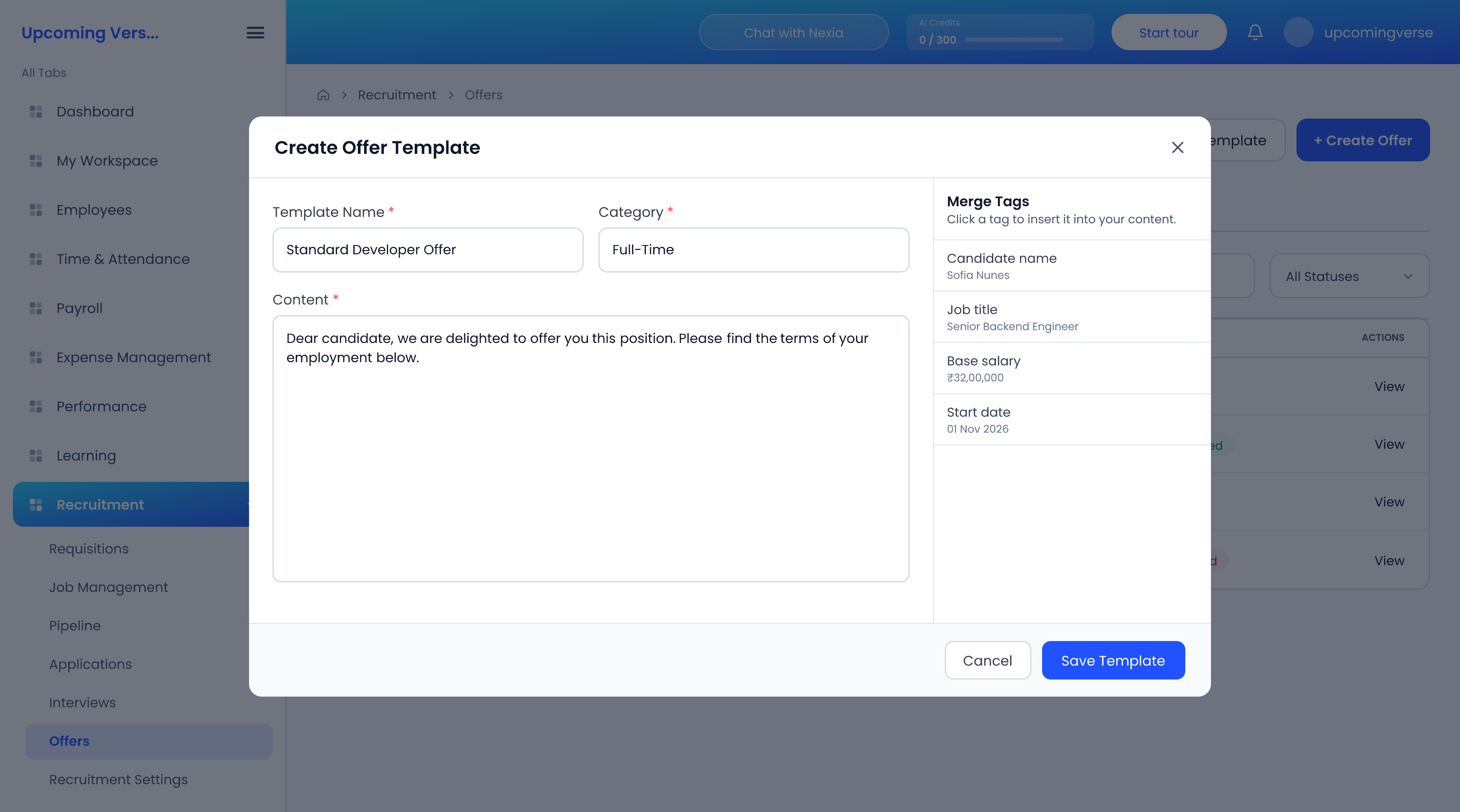Click the upcomingverse username text
Viewport: 1460px width, 812px height.
pyautogui.click(x=1378, y=32)
